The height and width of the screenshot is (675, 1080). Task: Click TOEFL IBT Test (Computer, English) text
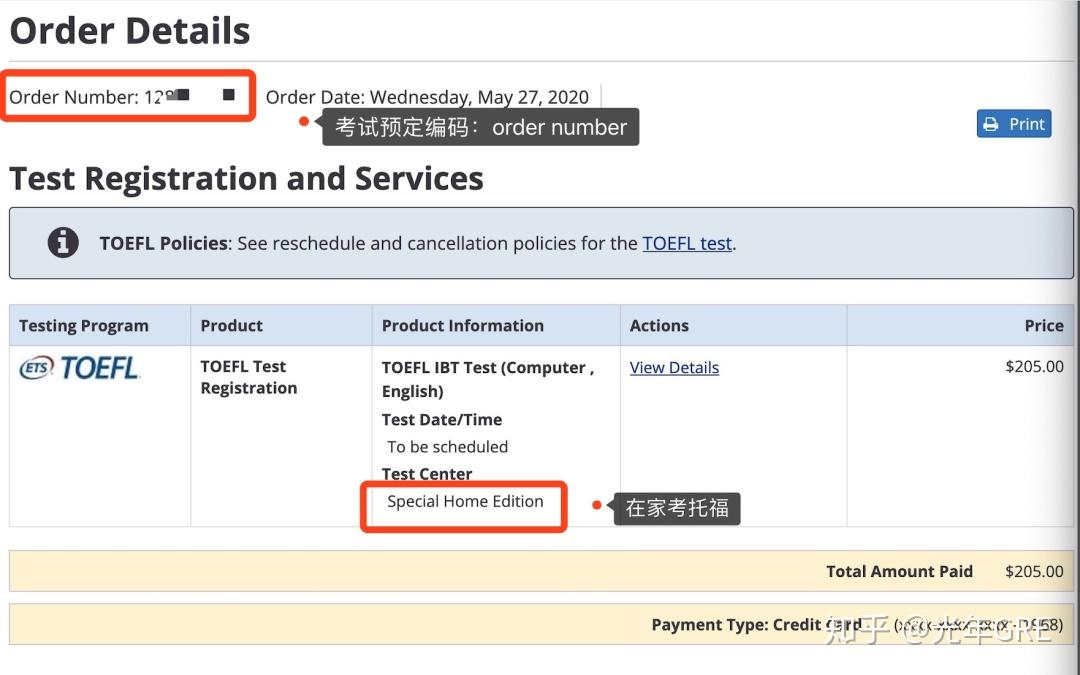[488, 380]
